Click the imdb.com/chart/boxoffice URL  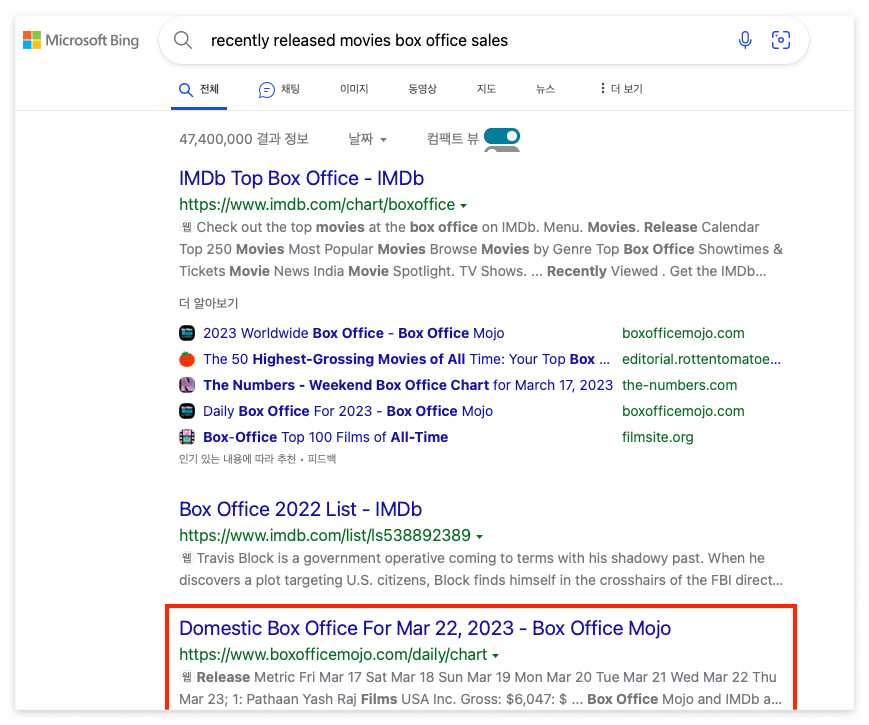[x=317, y=205]
